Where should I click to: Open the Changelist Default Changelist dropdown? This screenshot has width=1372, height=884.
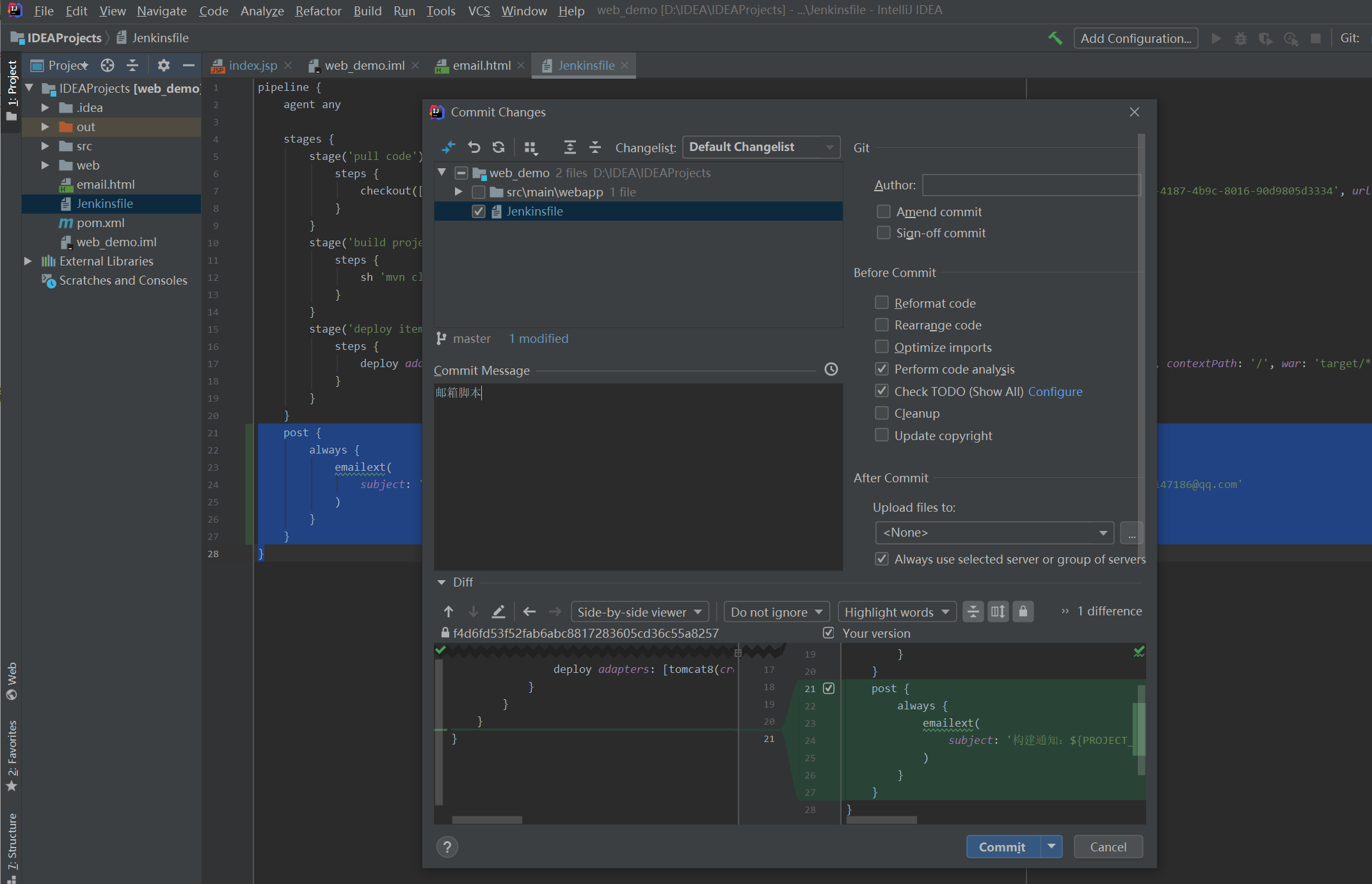click(x=761, y=147)
